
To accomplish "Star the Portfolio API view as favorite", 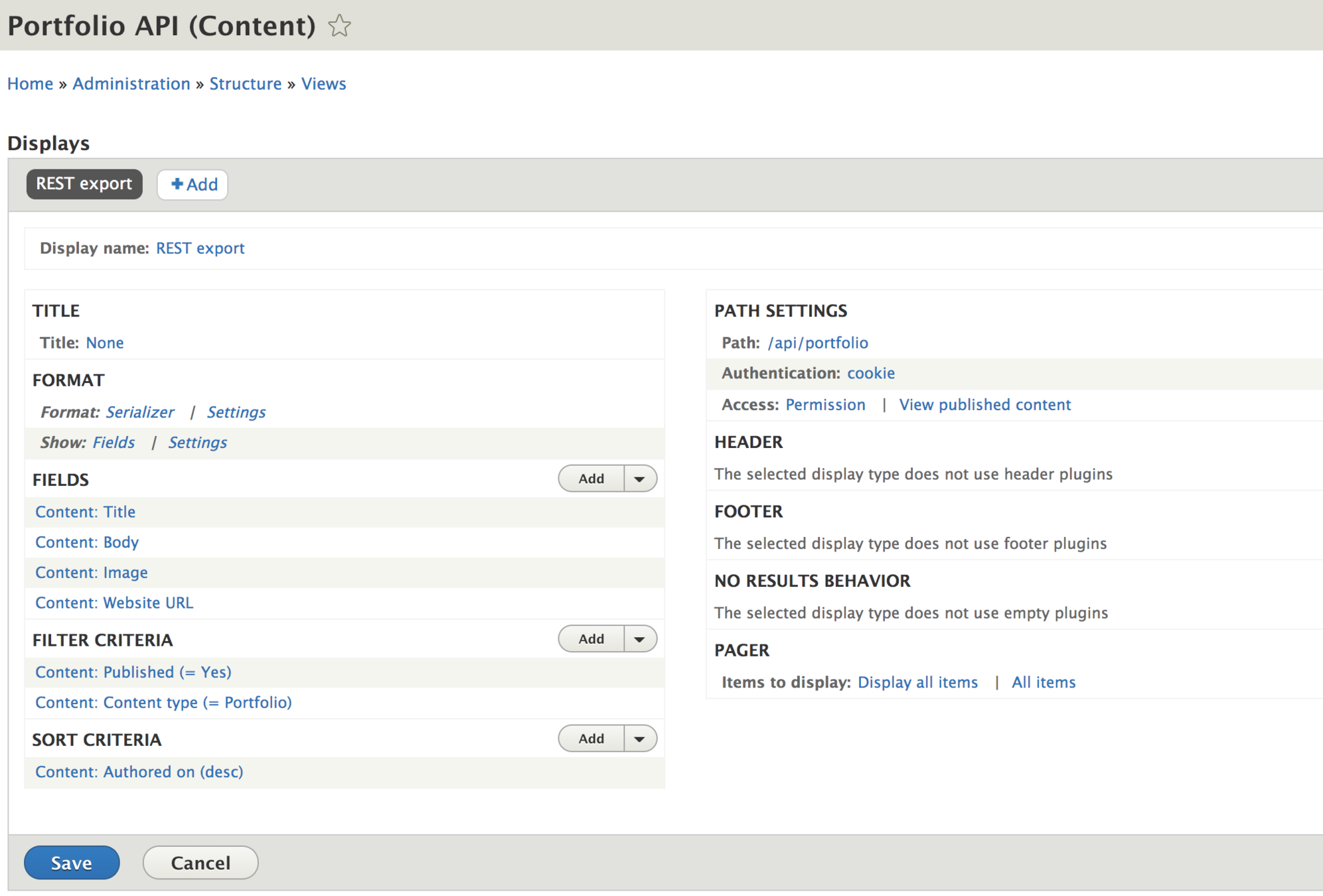I will 339,26.
